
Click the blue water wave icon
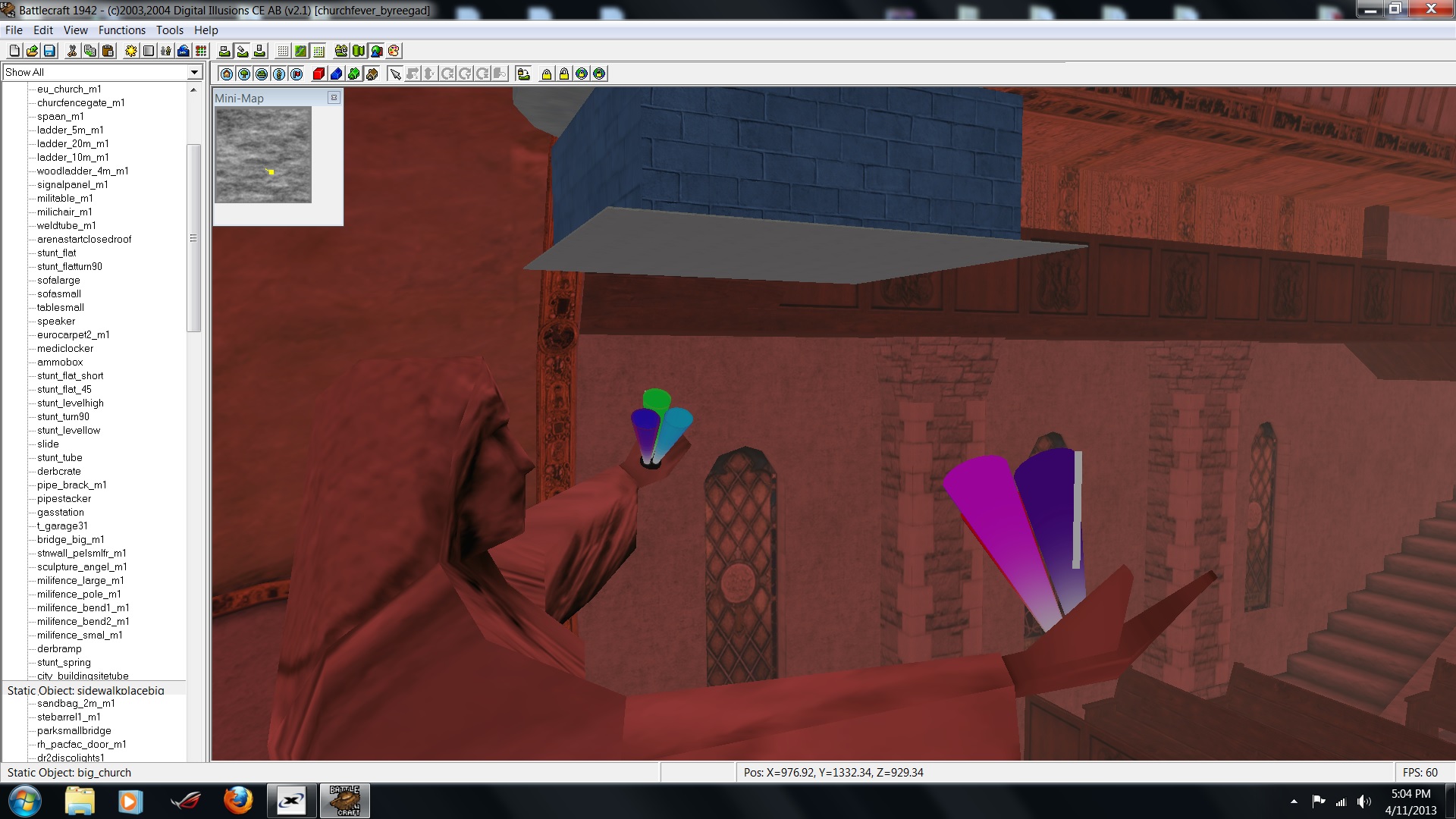point(183,51)
